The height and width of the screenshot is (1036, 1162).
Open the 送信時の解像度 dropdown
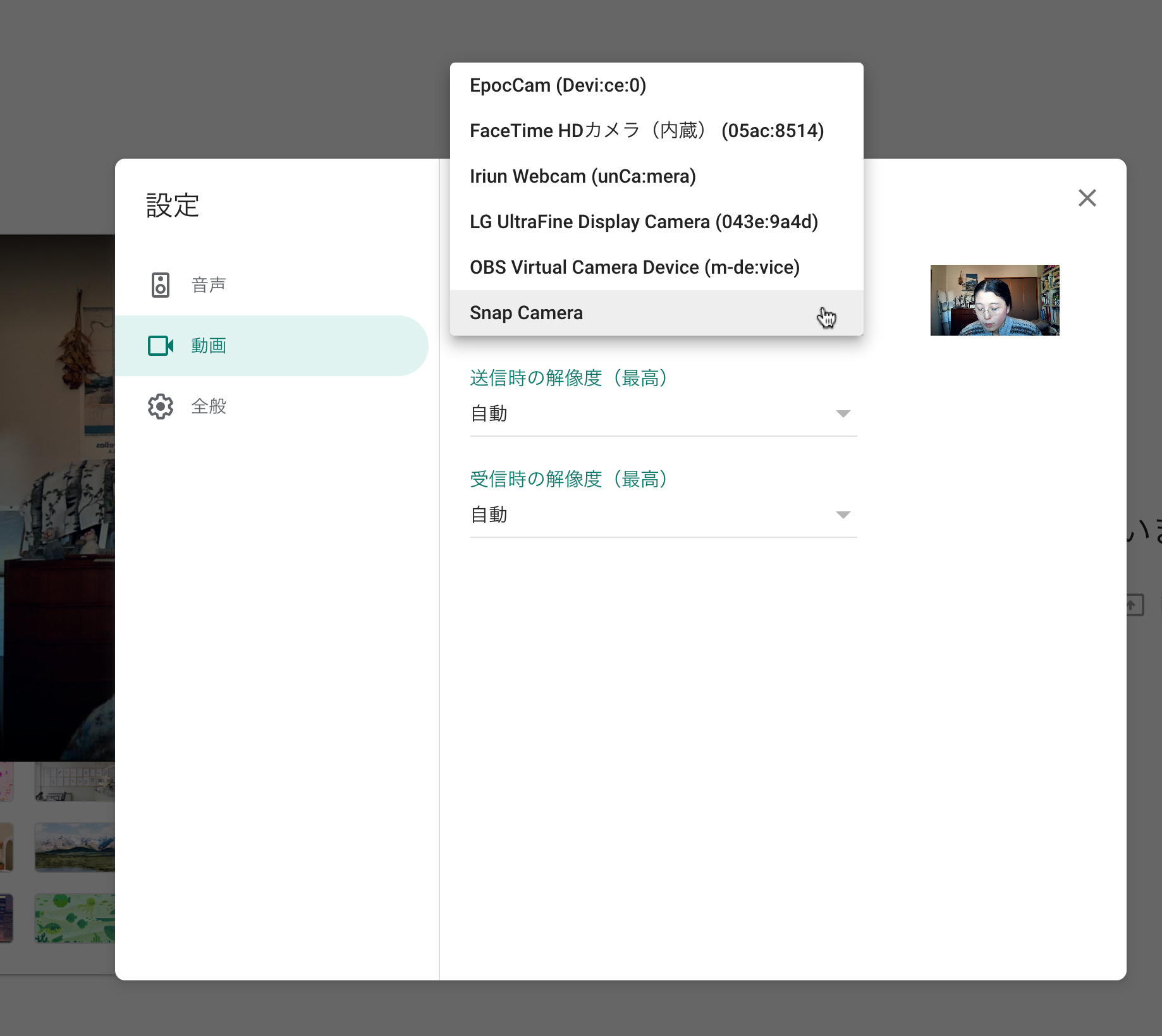tap(663, 414)
